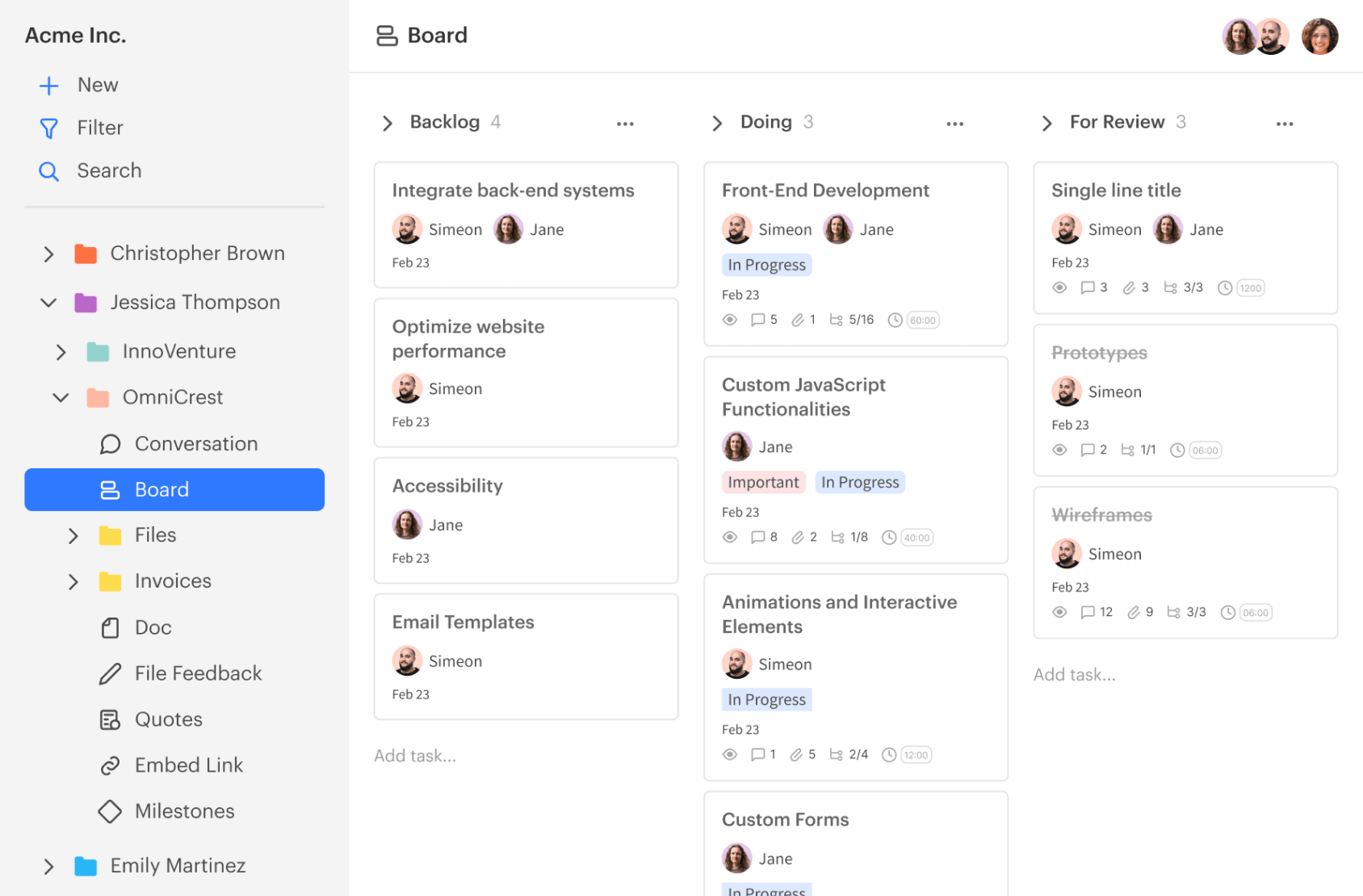Click the In Progress status label on Custom Forms card

(765, 889)
